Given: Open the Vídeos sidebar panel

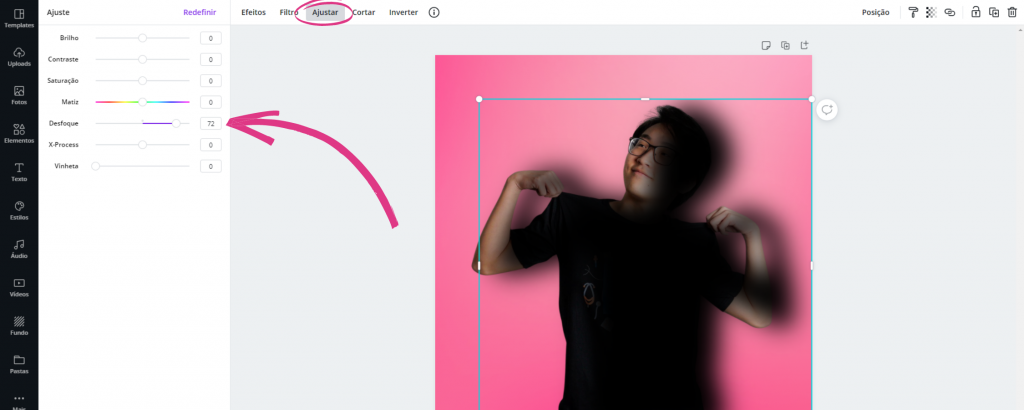Looking at the screenshot, I should click(x=19, y=287).
